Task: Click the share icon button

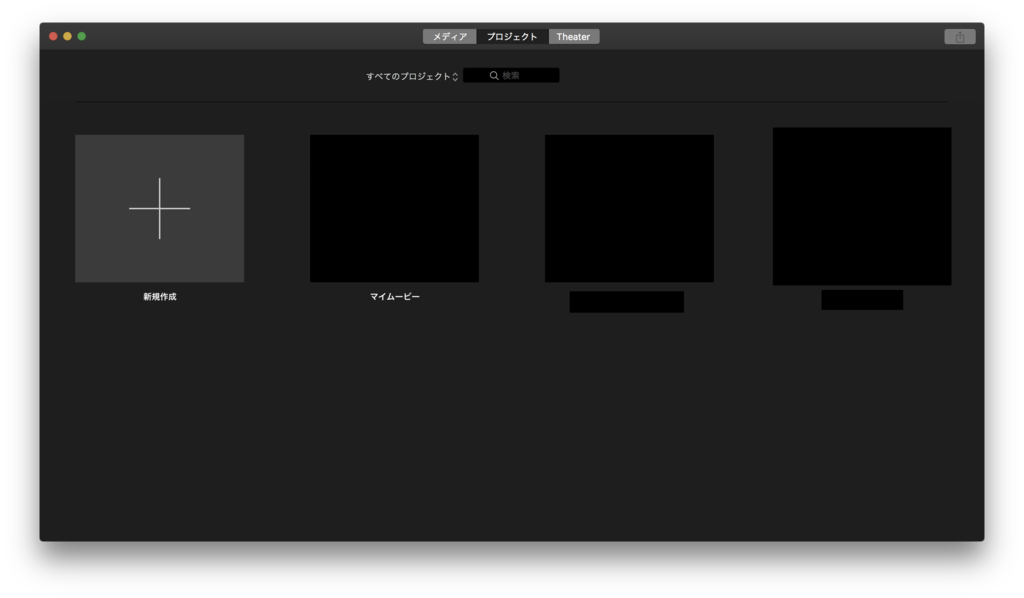Action: tap(959, 37)
